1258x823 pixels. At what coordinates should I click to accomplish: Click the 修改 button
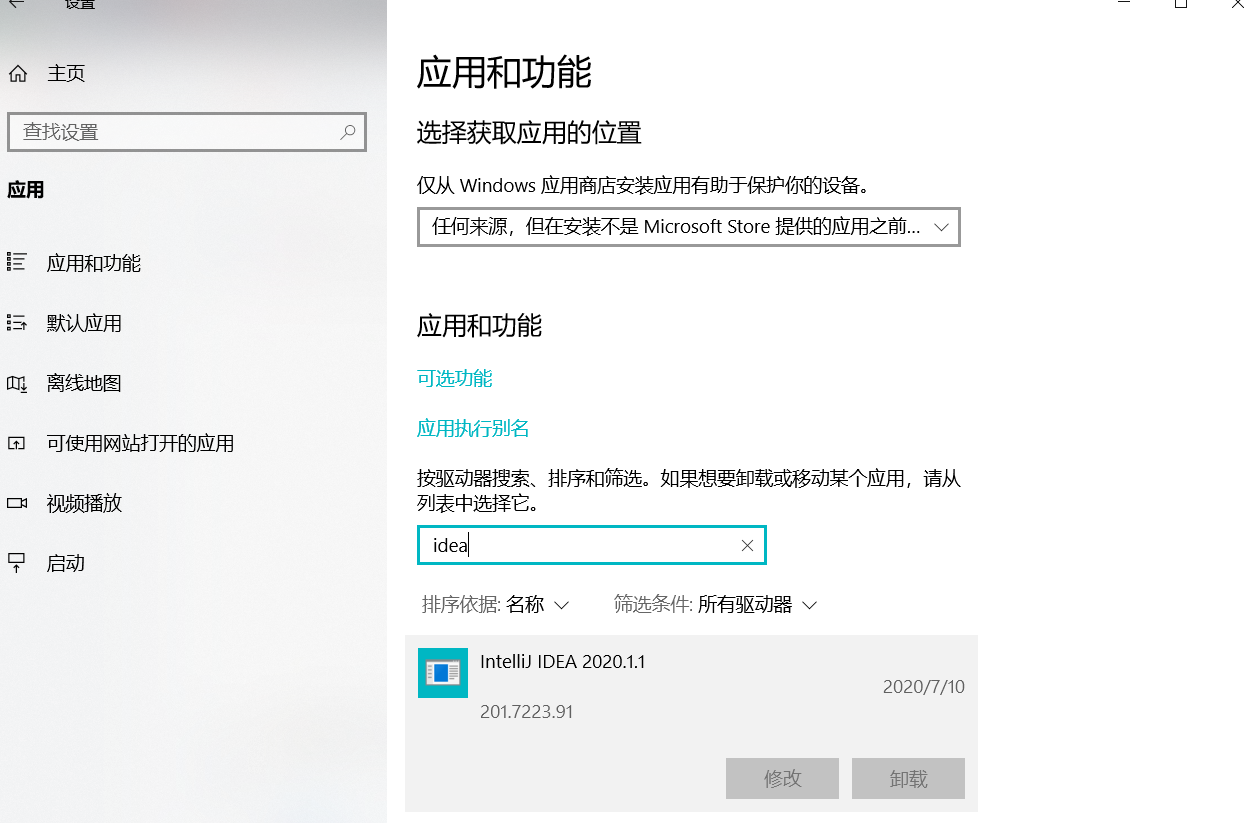[x=783, y=778]
